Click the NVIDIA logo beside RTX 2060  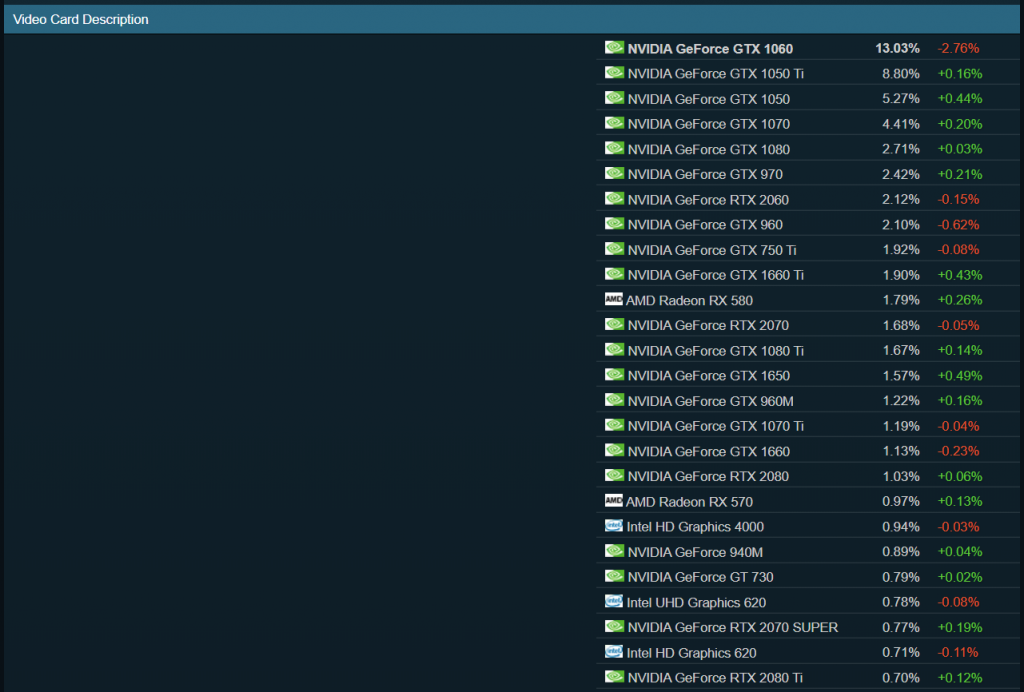[x=614, y=198]
